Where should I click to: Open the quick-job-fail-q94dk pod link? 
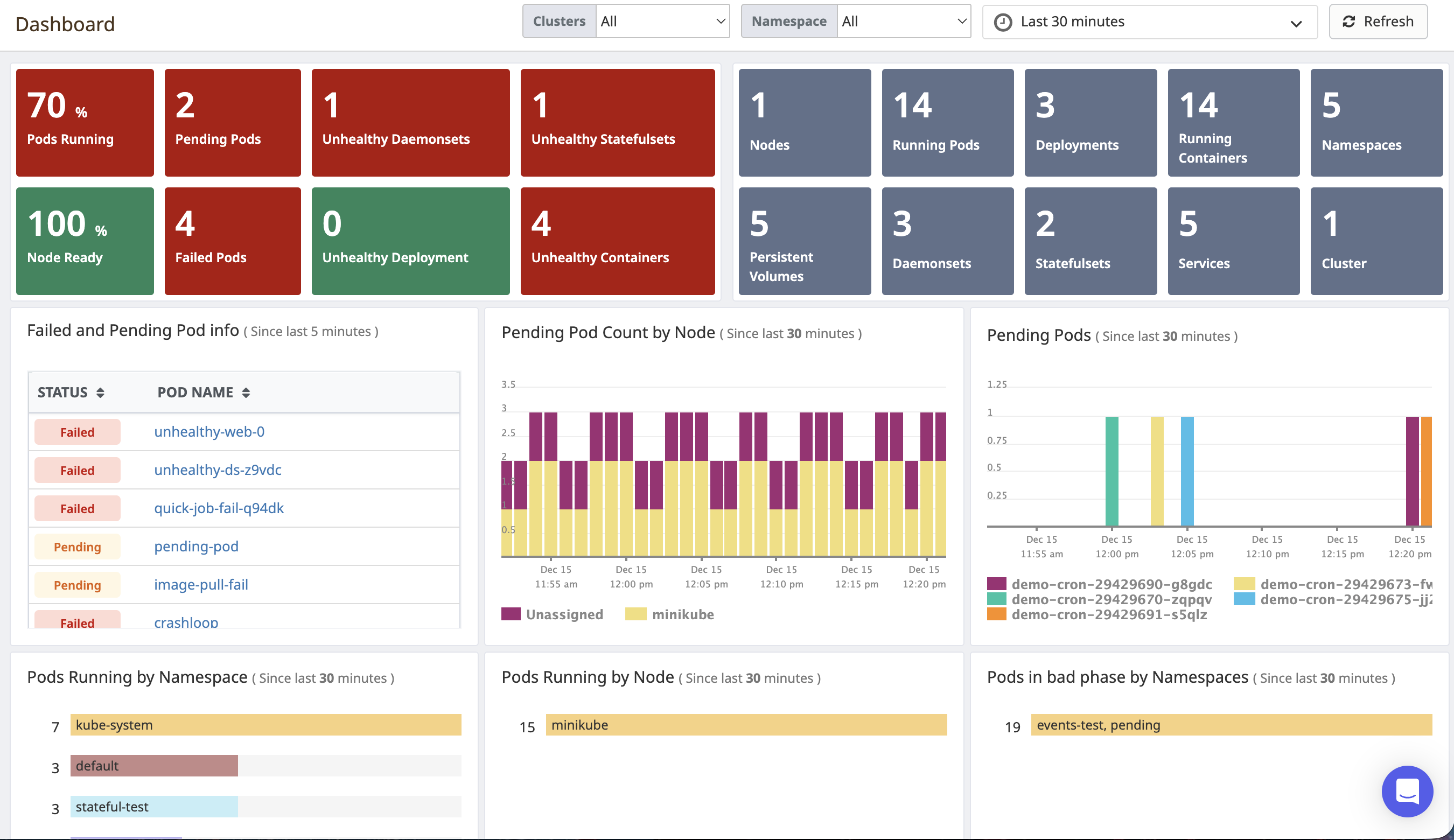pyautogui.click(x=218, y=508)
